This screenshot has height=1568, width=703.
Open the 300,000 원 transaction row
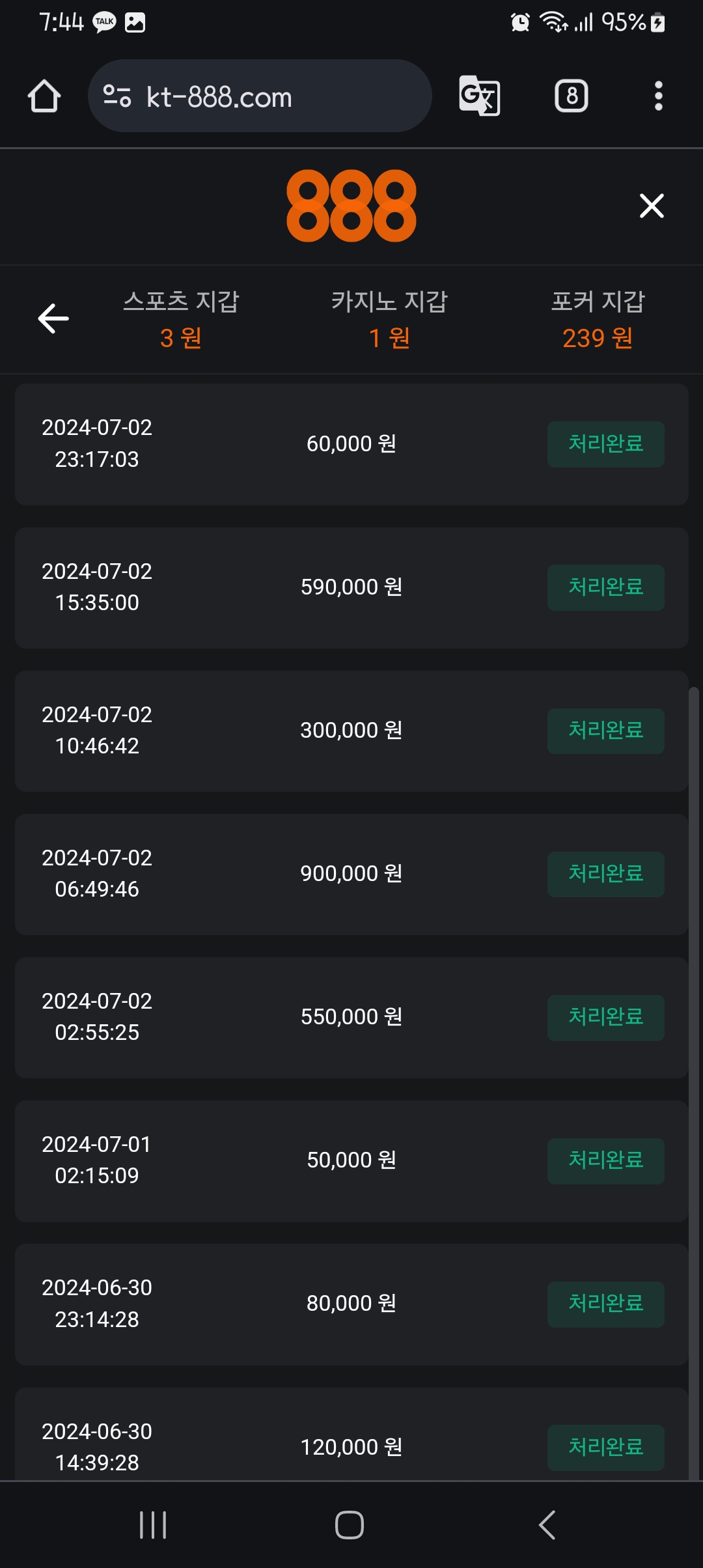click(x=351, y=731)
